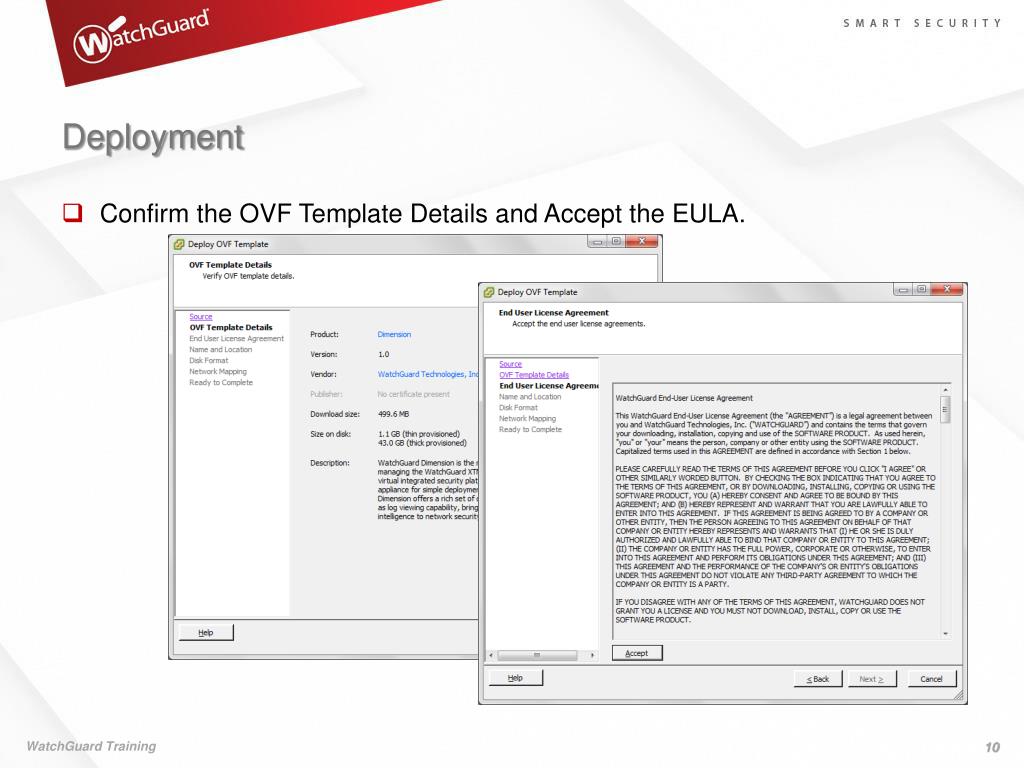The width and height of the screenshot is (1024, 768).
Task: Select End User License Agreement step in back window
Action: click(x=236, y=338)
